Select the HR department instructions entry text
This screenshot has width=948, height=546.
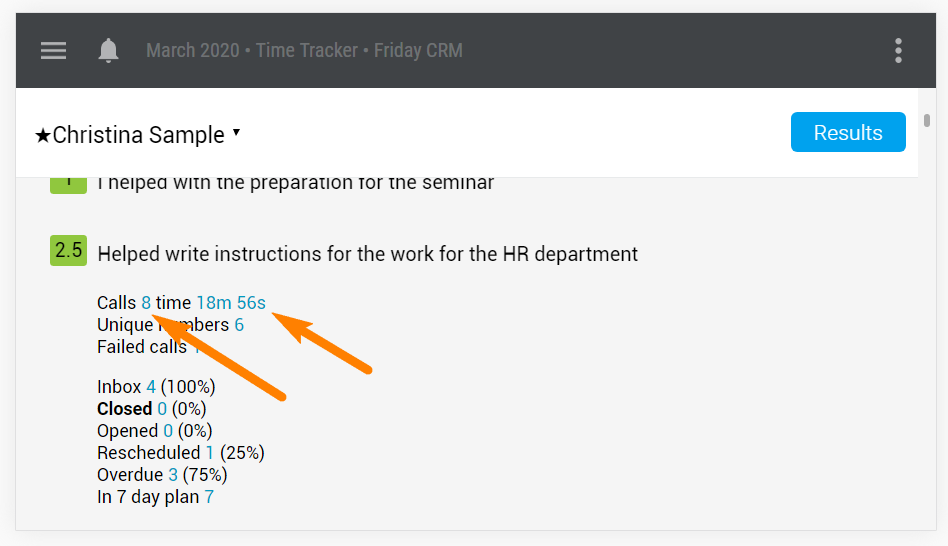point(368,254)
